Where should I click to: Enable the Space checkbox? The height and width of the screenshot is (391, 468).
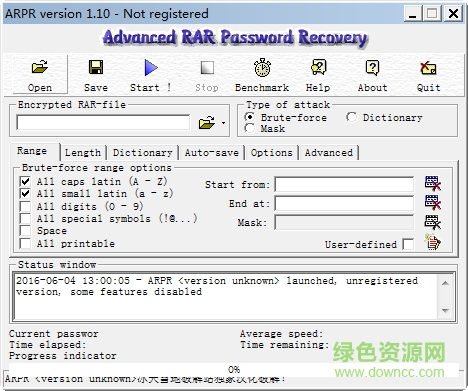click(x=25, y=231)
